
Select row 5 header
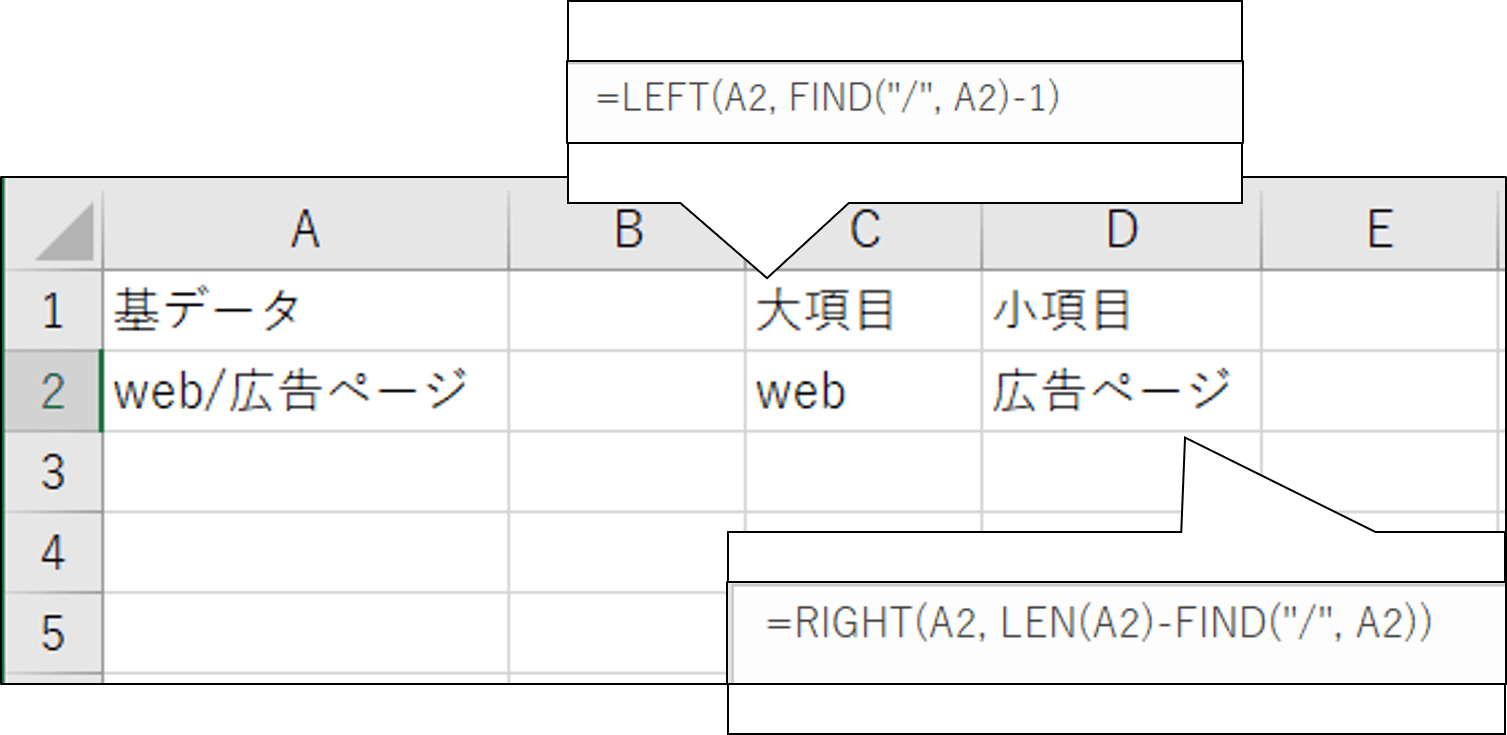[54, 633]
